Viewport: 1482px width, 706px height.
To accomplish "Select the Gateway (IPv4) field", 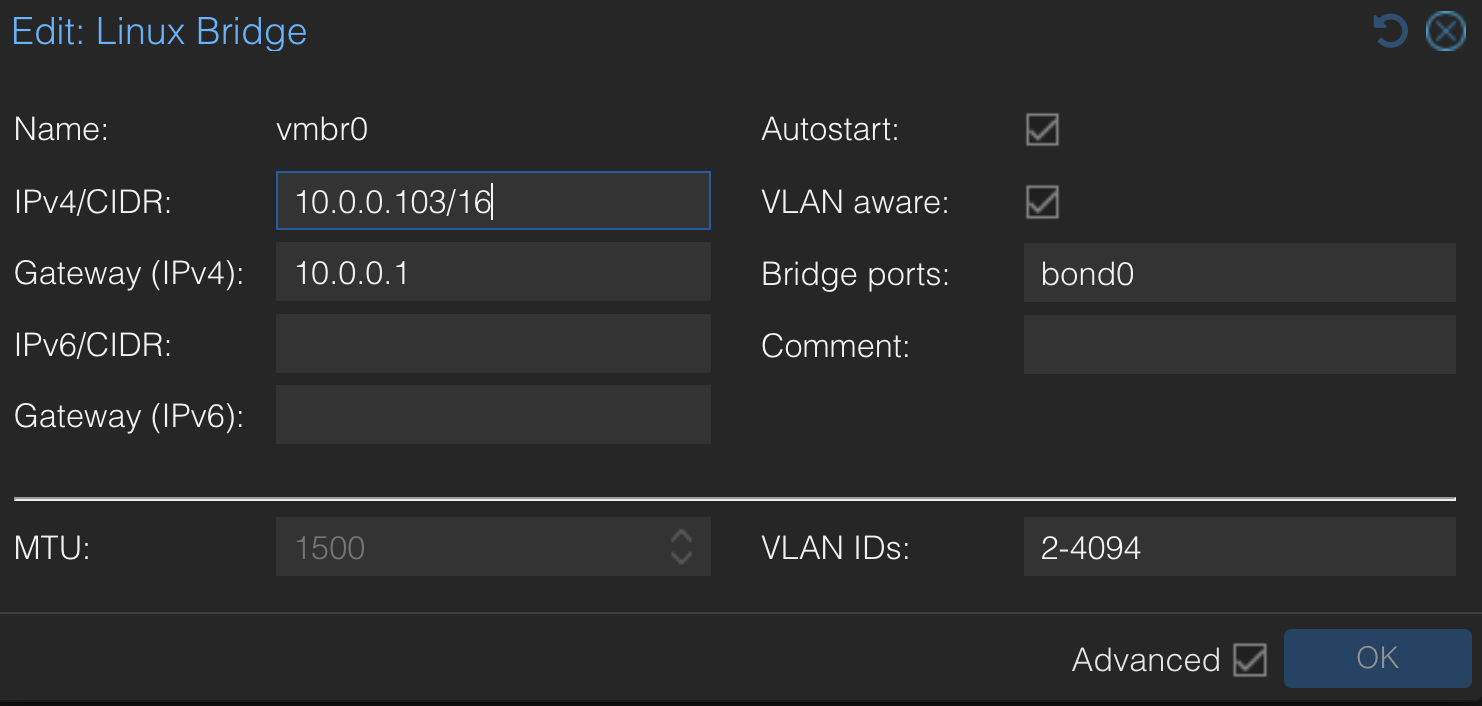I will pos(492,272).
